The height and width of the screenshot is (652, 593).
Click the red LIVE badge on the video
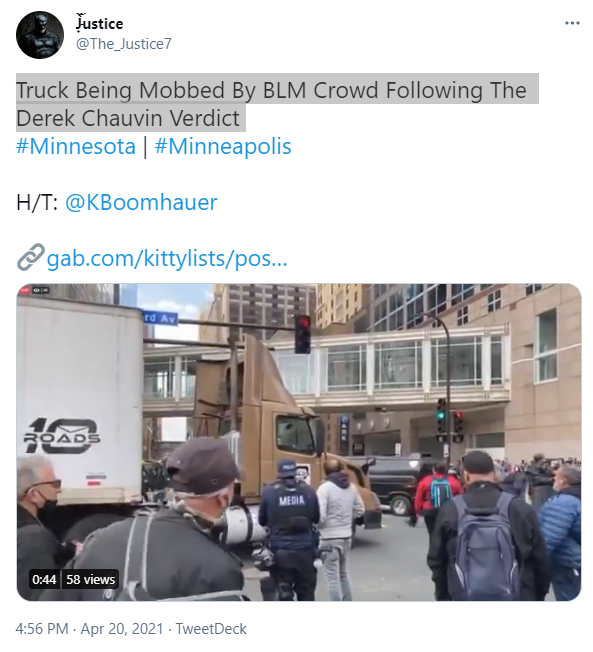pos(25,290)
